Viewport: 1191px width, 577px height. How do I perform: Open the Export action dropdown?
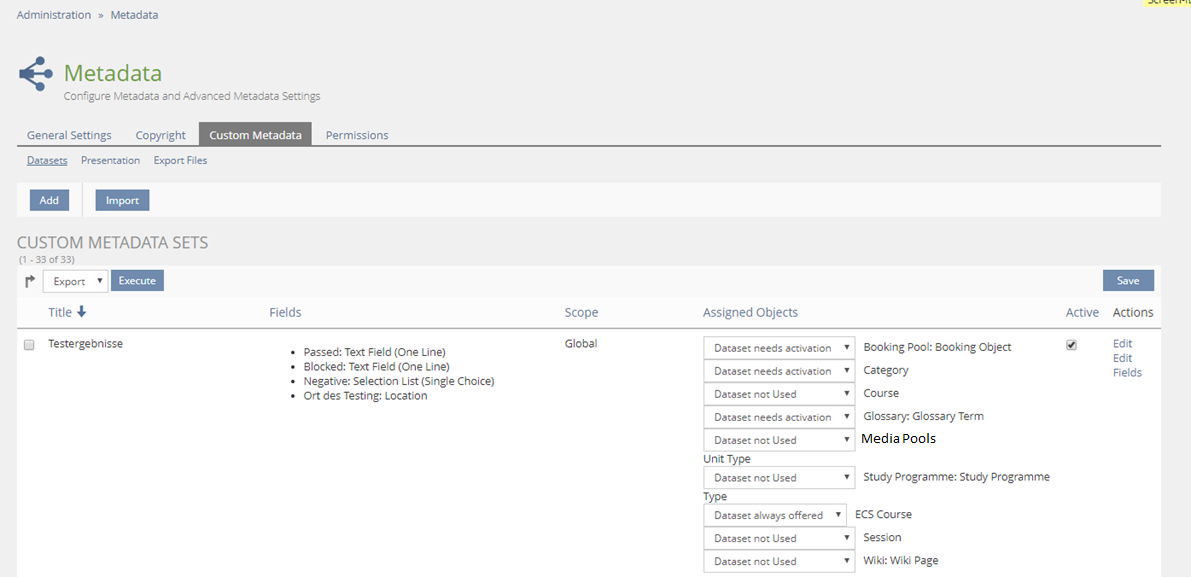click(x=75, y=281)
